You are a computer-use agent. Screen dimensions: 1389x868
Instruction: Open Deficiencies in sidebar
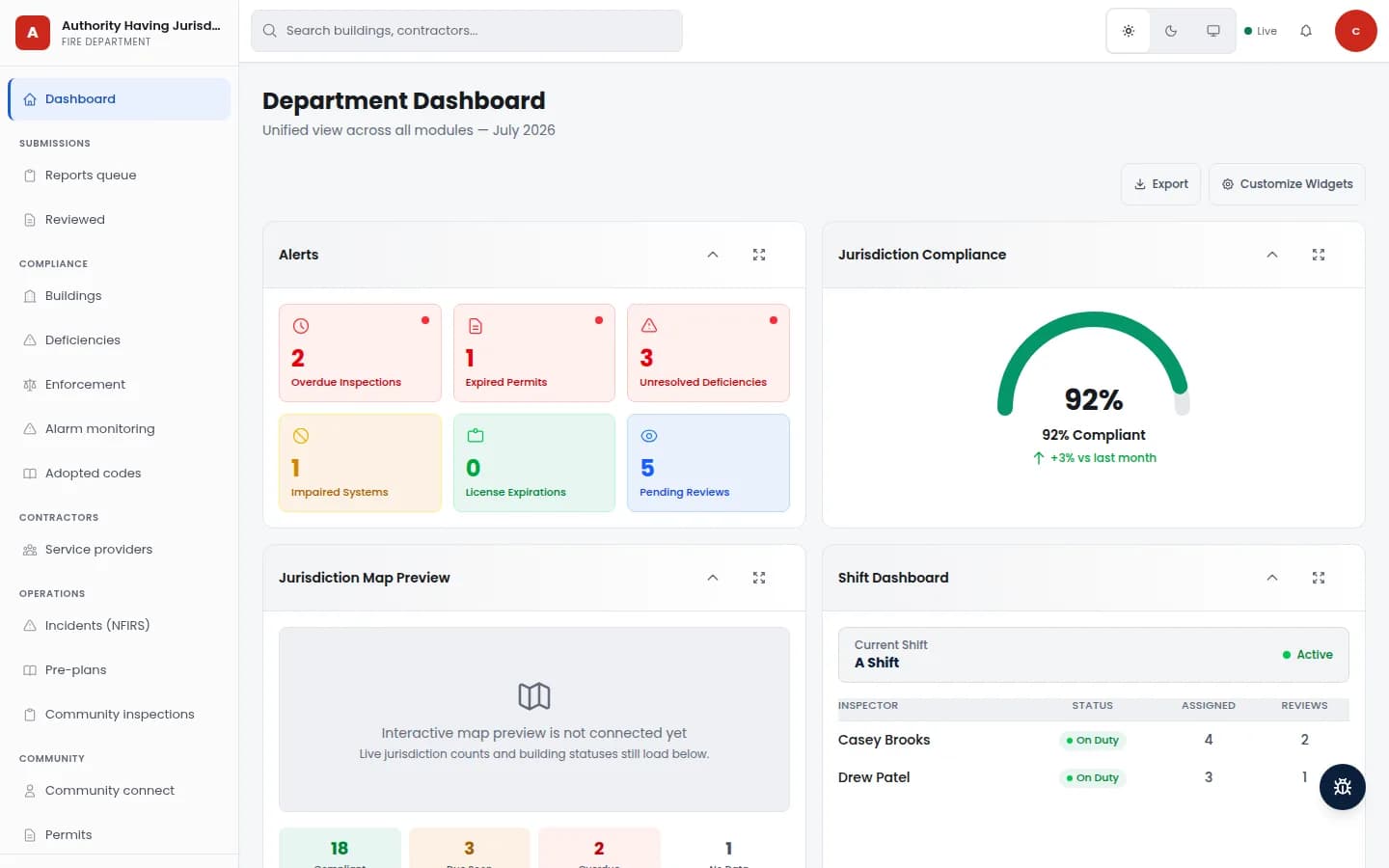pos(120,340)
